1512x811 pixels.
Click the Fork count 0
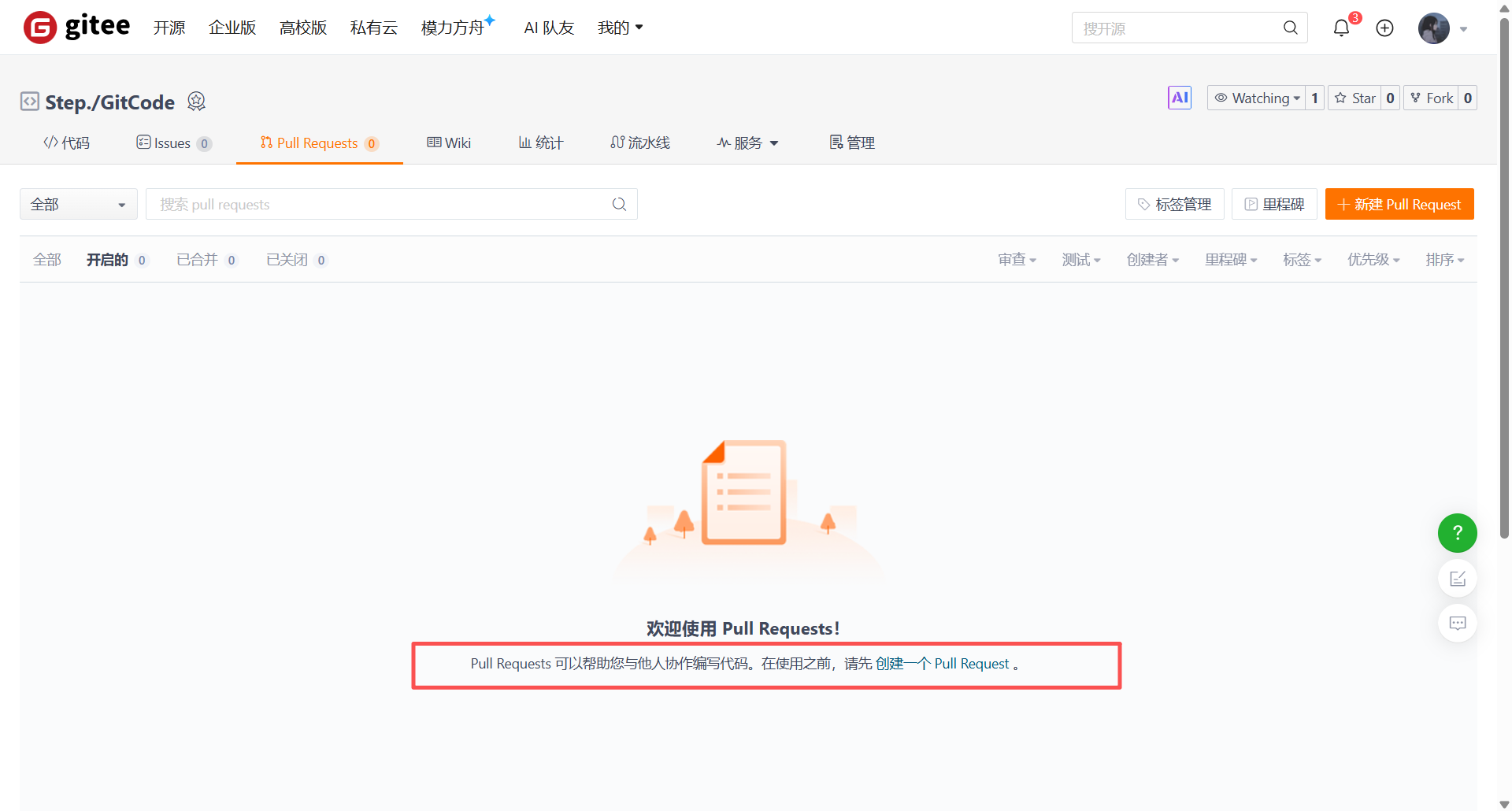point(1467,98)
